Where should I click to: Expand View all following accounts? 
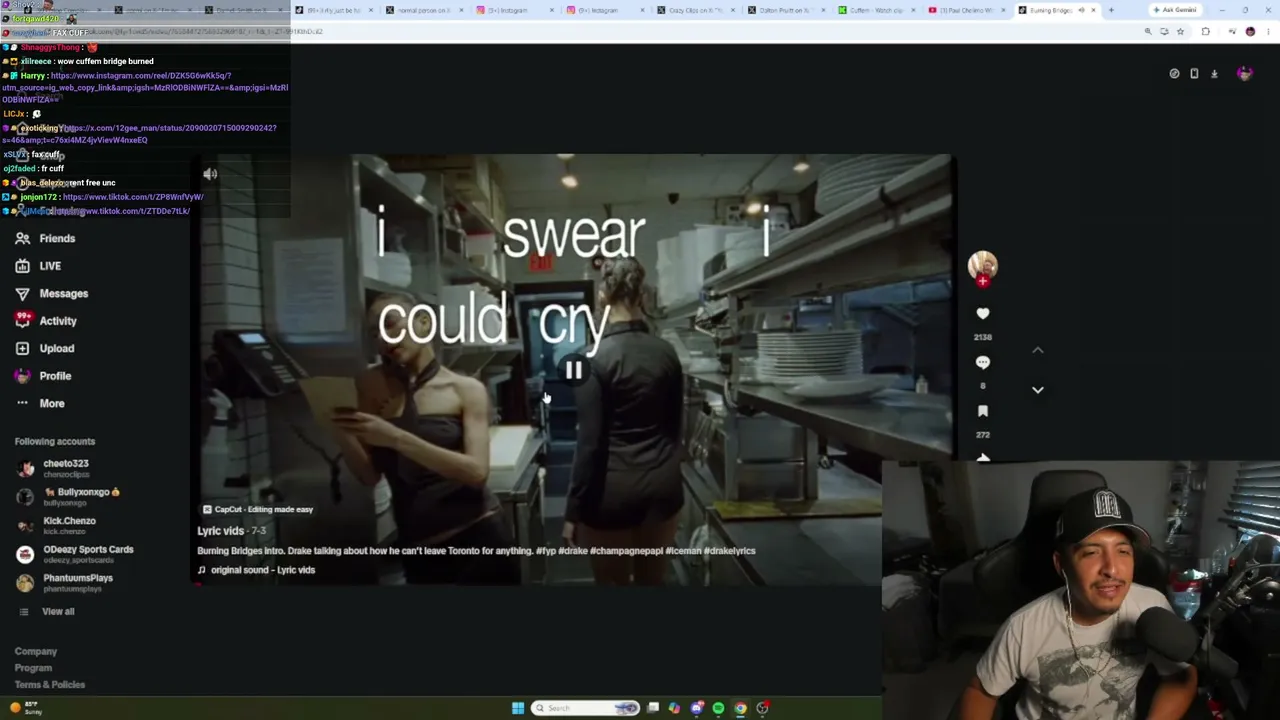pos(47,611)
